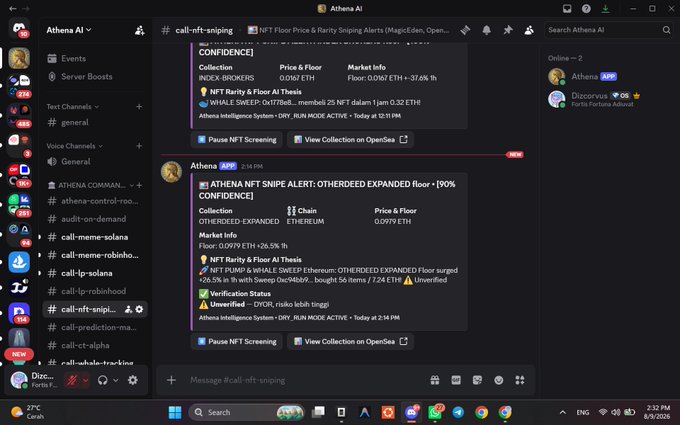Screen dimensions: 680x425
Task: Open Threads icon in channel header
Action: click(x=465, y=30)
